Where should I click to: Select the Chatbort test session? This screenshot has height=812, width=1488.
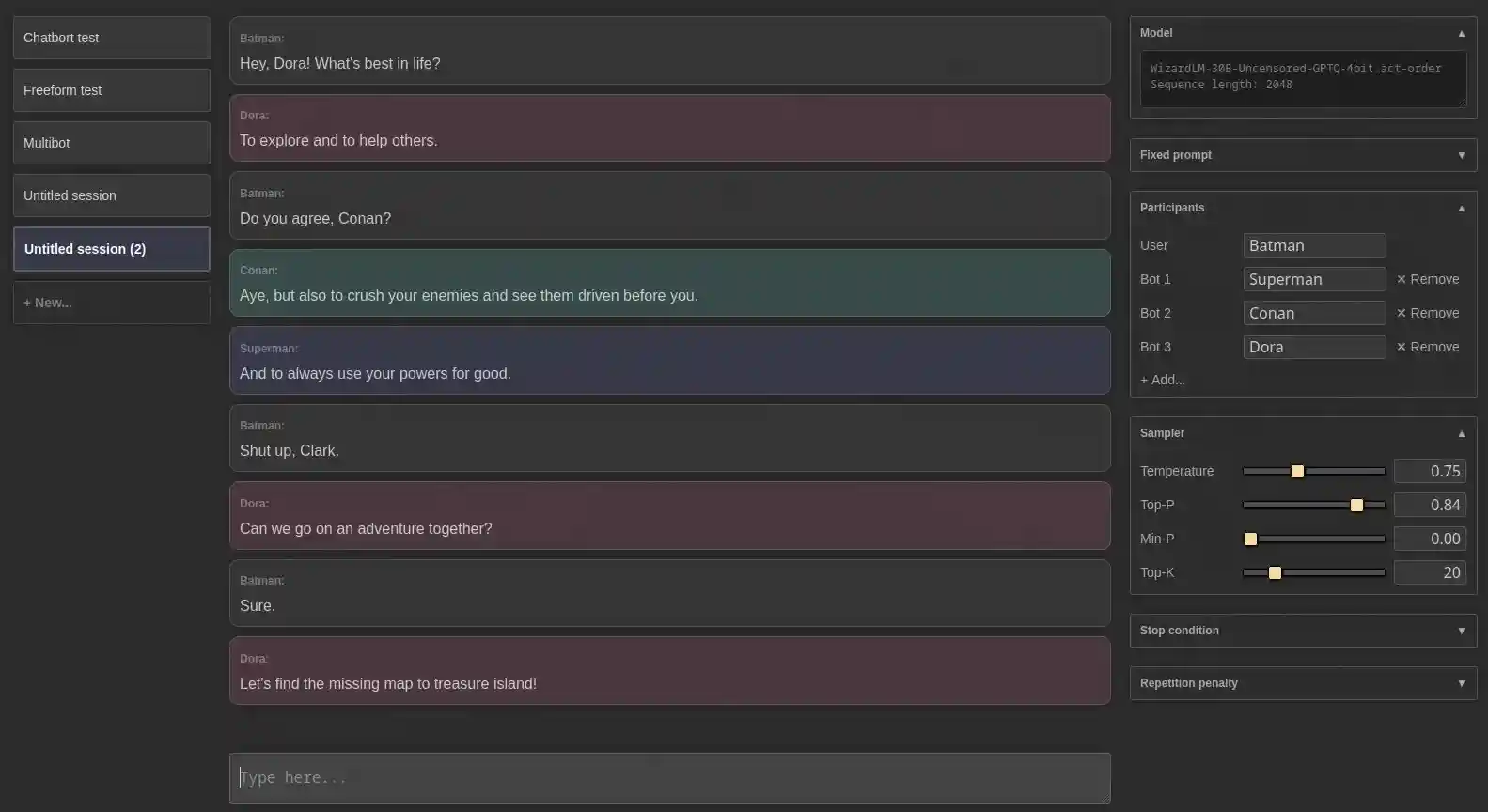tap(111, 38)
